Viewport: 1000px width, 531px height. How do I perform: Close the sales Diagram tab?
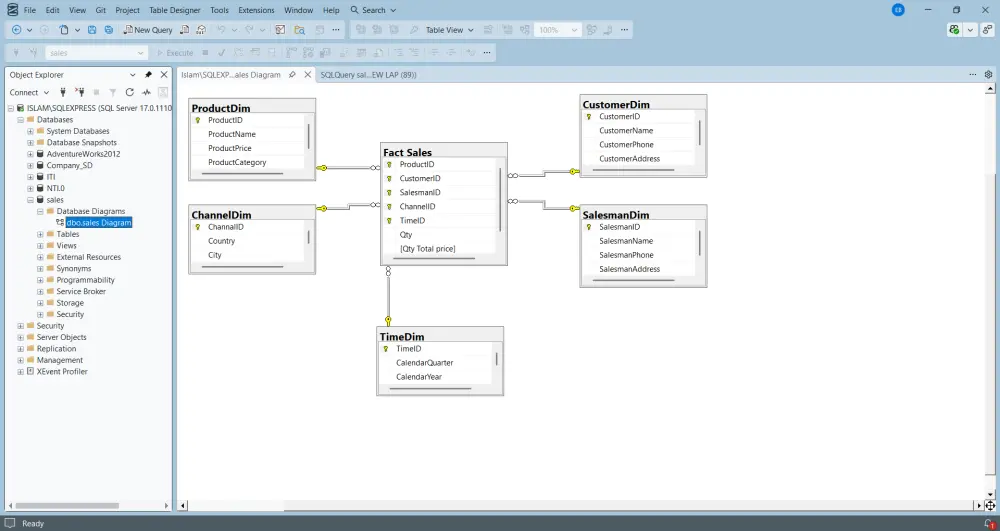click(x=307, y=75)
